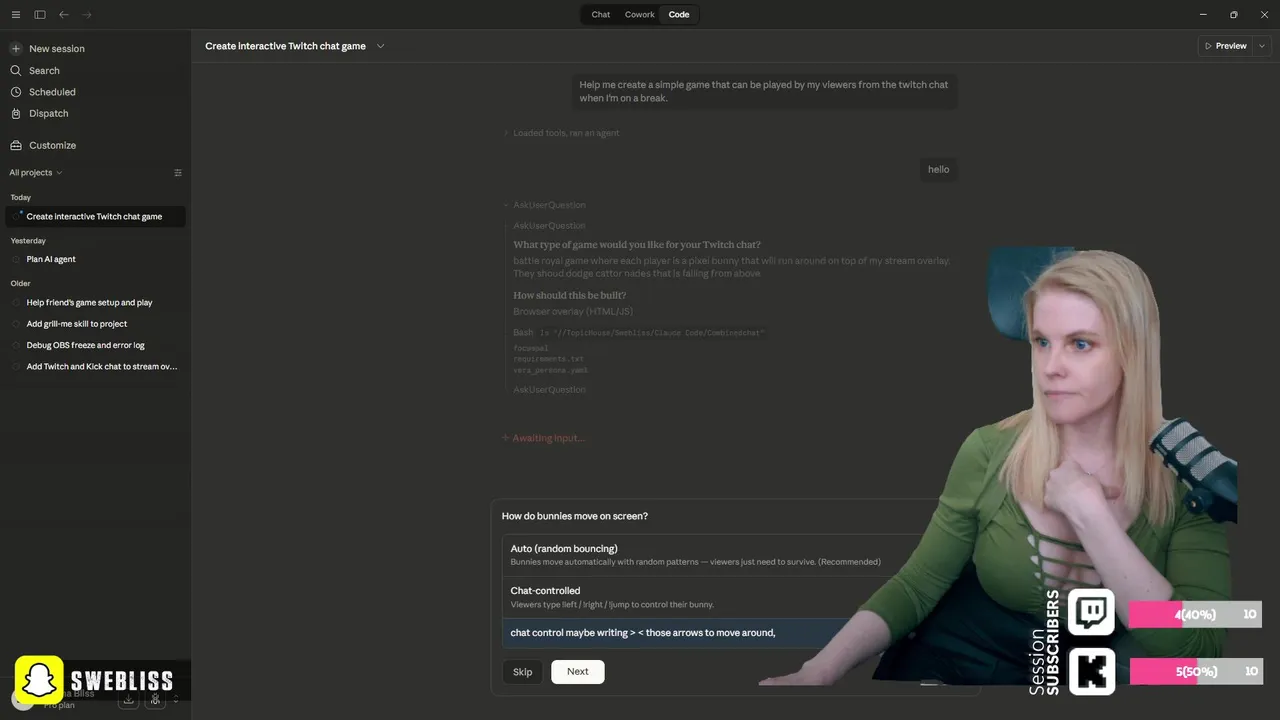The width and height of the screenshot is (1280, 720).
Task: Click the Yesterday section label
Action: [x=28, y=241]
